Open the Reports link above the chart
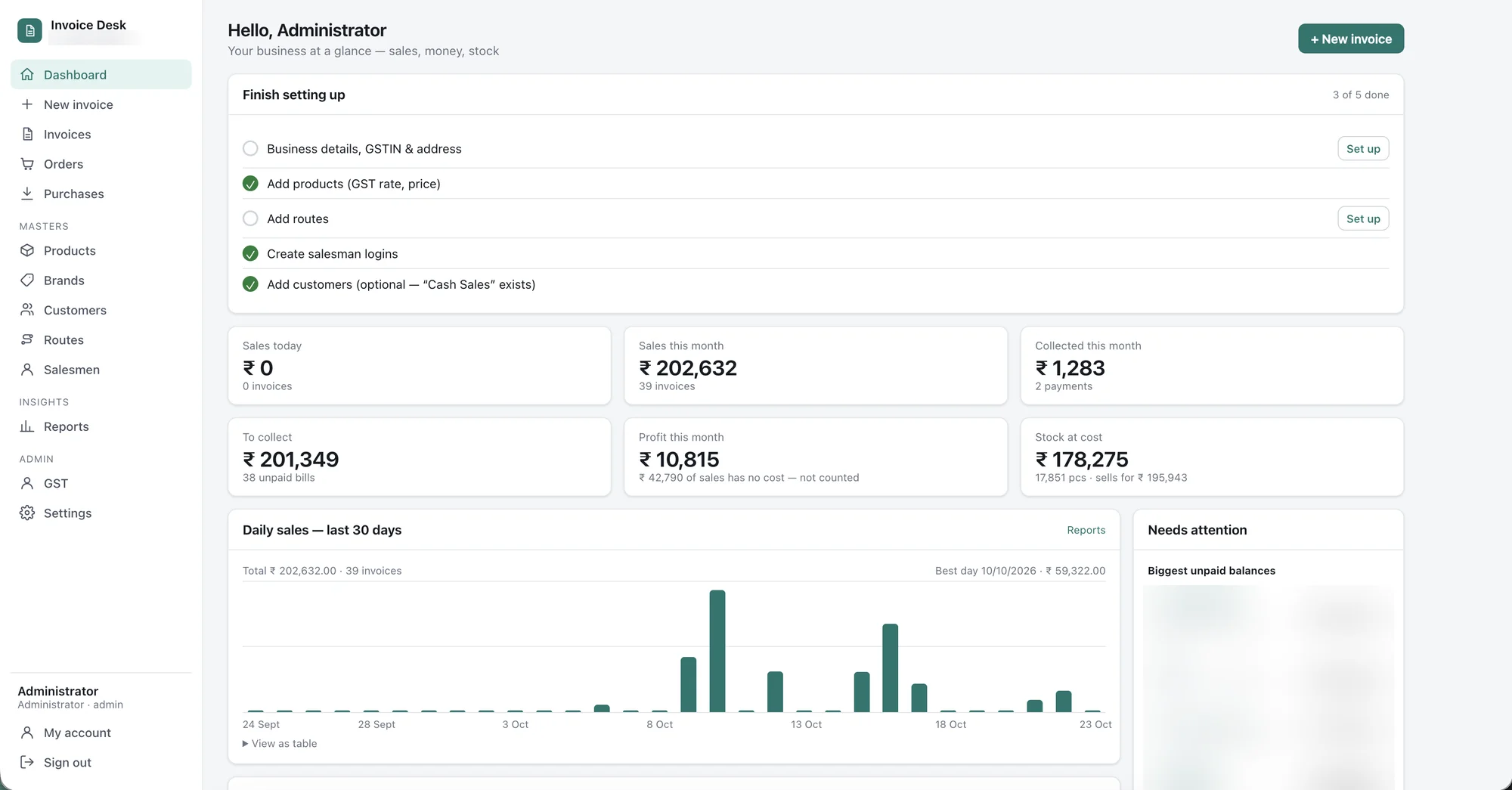This screenshot has width=1512, height=790. 1086,530
